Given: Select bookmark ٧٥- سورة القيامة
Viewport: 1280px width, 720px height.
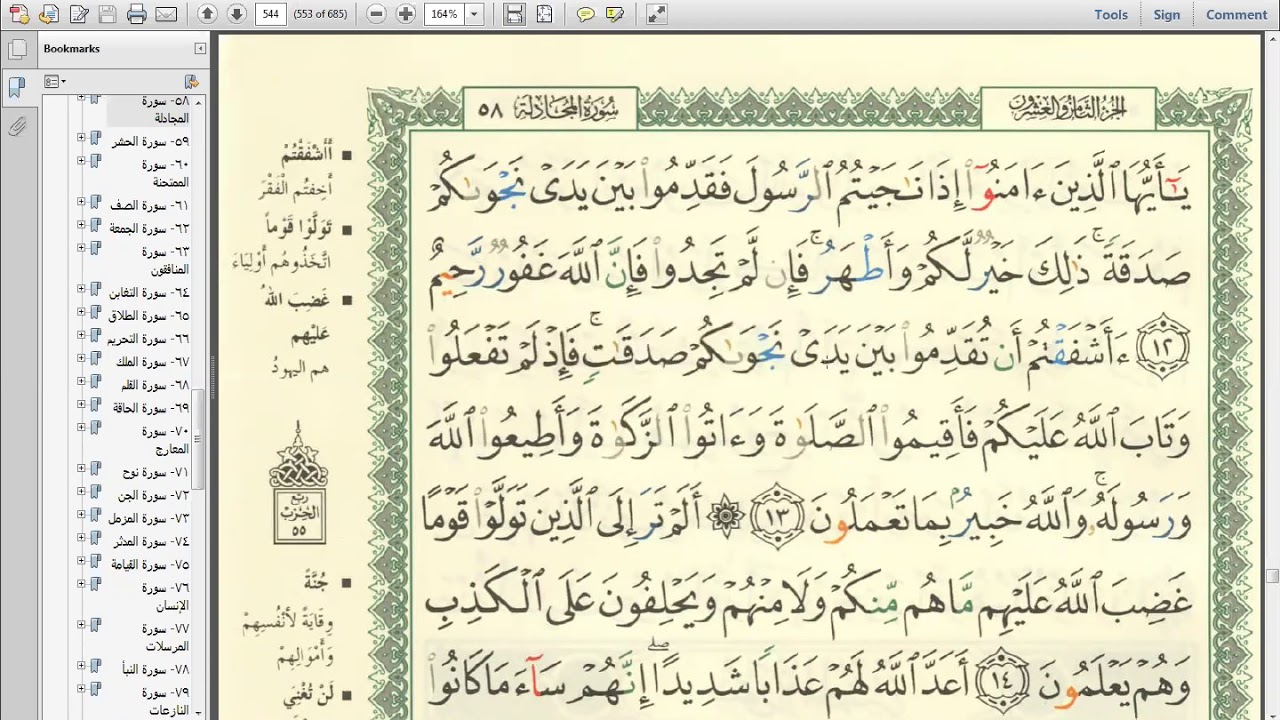Looking at the screenshot, I should click(150, 564).
